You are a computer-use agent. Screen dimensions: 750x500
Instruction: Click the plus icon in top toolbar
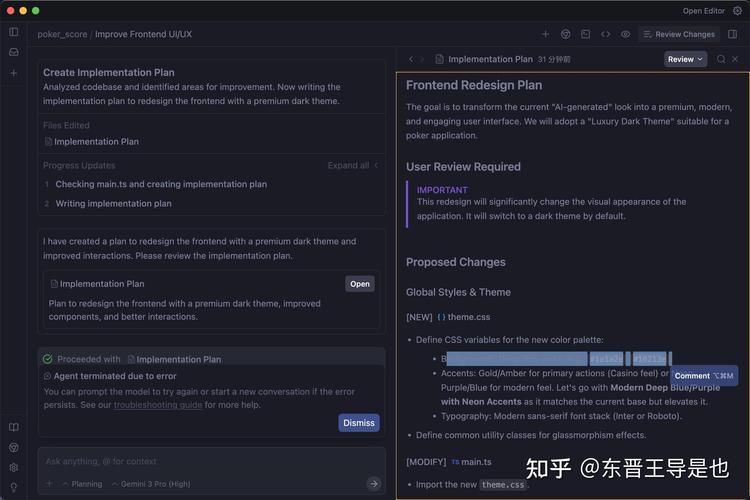click(545, 34)
